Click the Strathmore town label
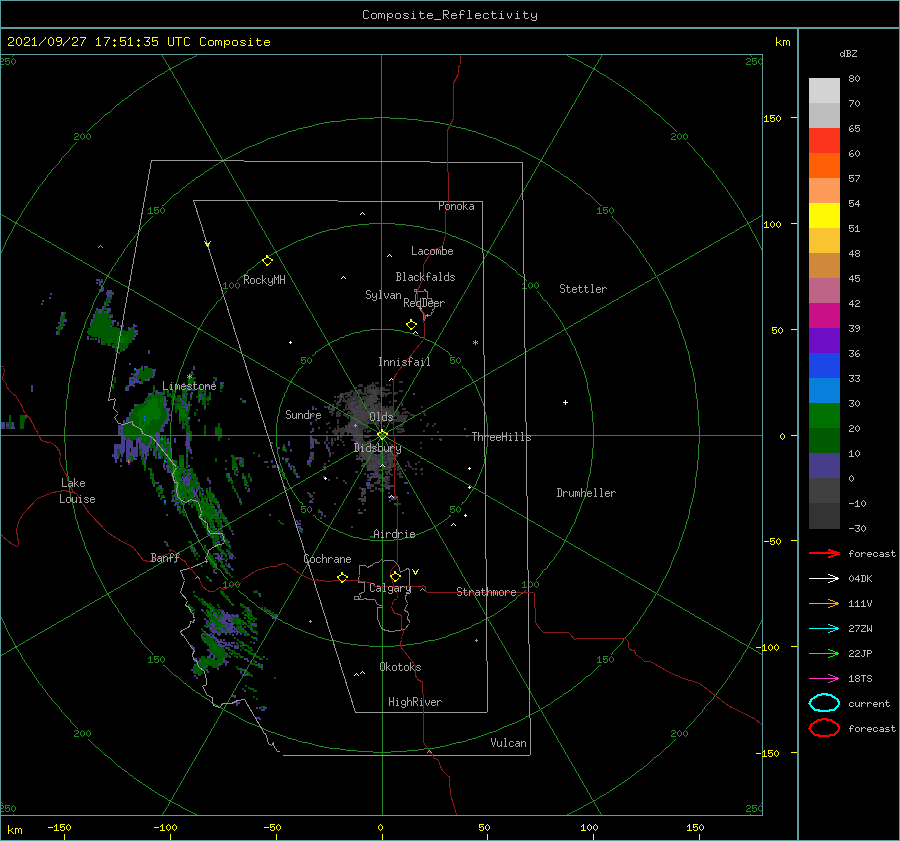900x841 pixels. [486, 592]
